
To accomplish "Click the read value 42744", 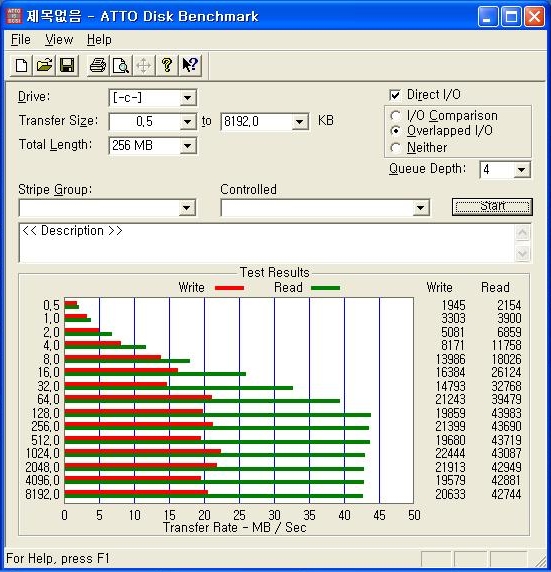I will (506, 494).
